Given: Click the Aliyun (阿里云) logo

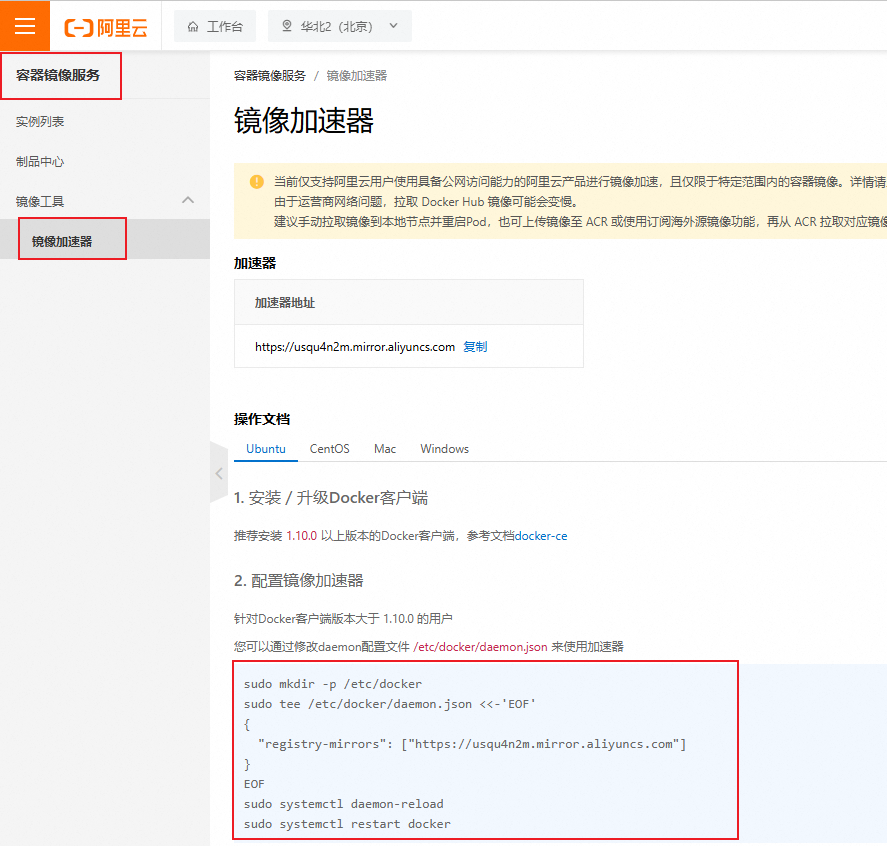Looking at the screenshot, I should click(105, 27).
